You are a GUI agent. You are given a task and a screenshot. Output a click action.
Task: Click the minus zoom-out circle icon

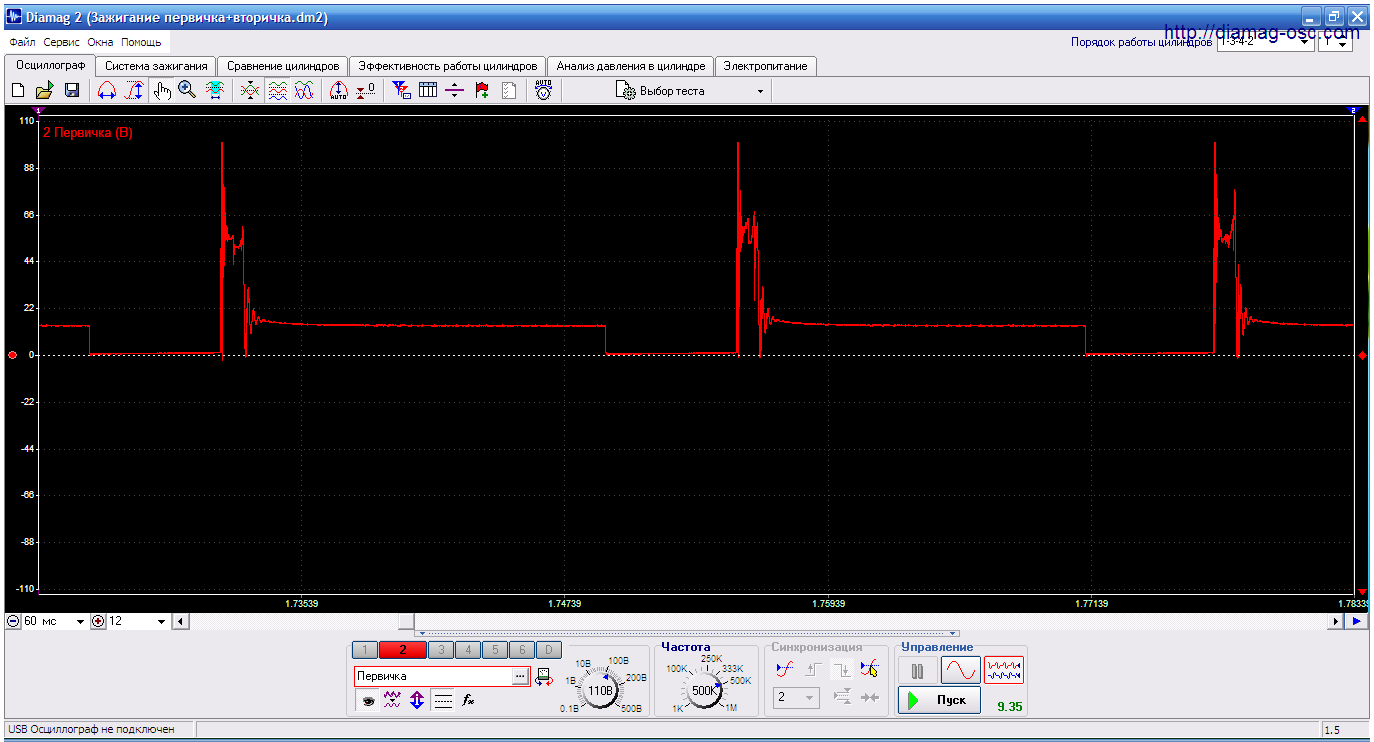pyautogui.click(x=13, y=621)
